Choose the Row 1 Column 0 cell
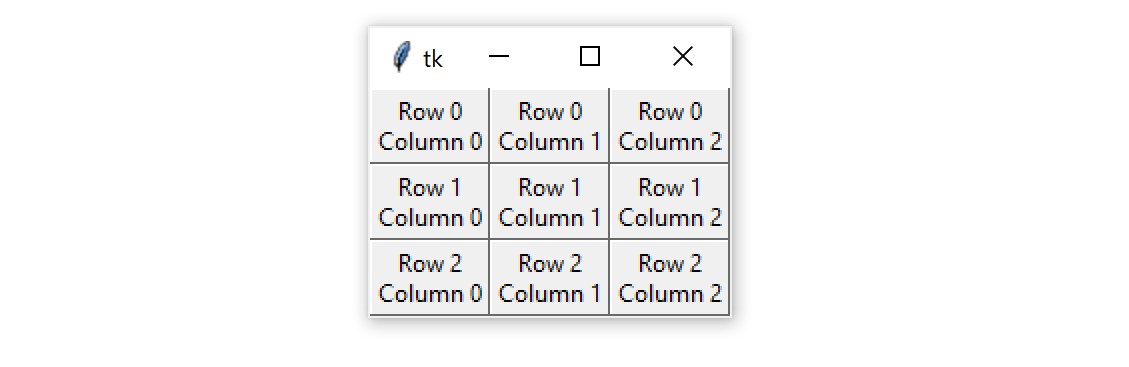This screenshot has height=367, width=1129. 430,201
